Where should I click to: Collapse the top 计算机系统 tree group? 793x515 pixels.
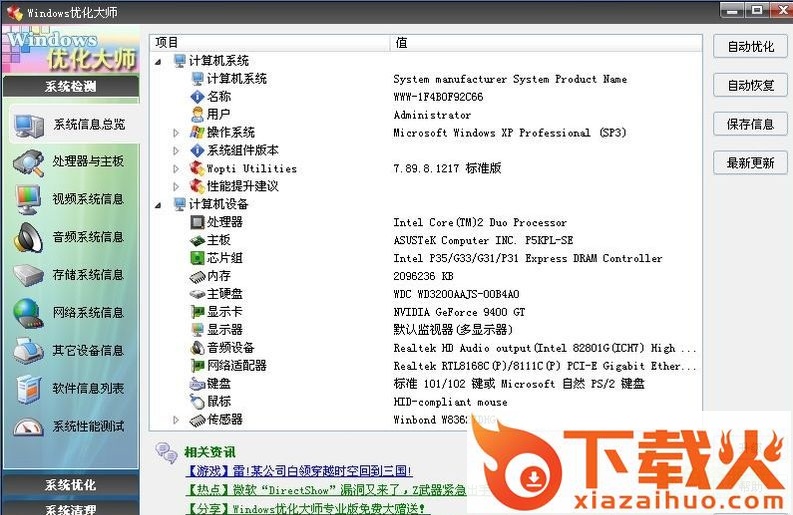pos(158,62)
